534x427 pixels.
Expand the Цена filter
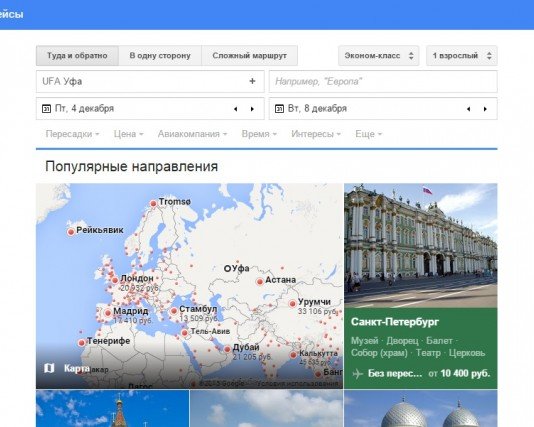[x=129, y=134]
